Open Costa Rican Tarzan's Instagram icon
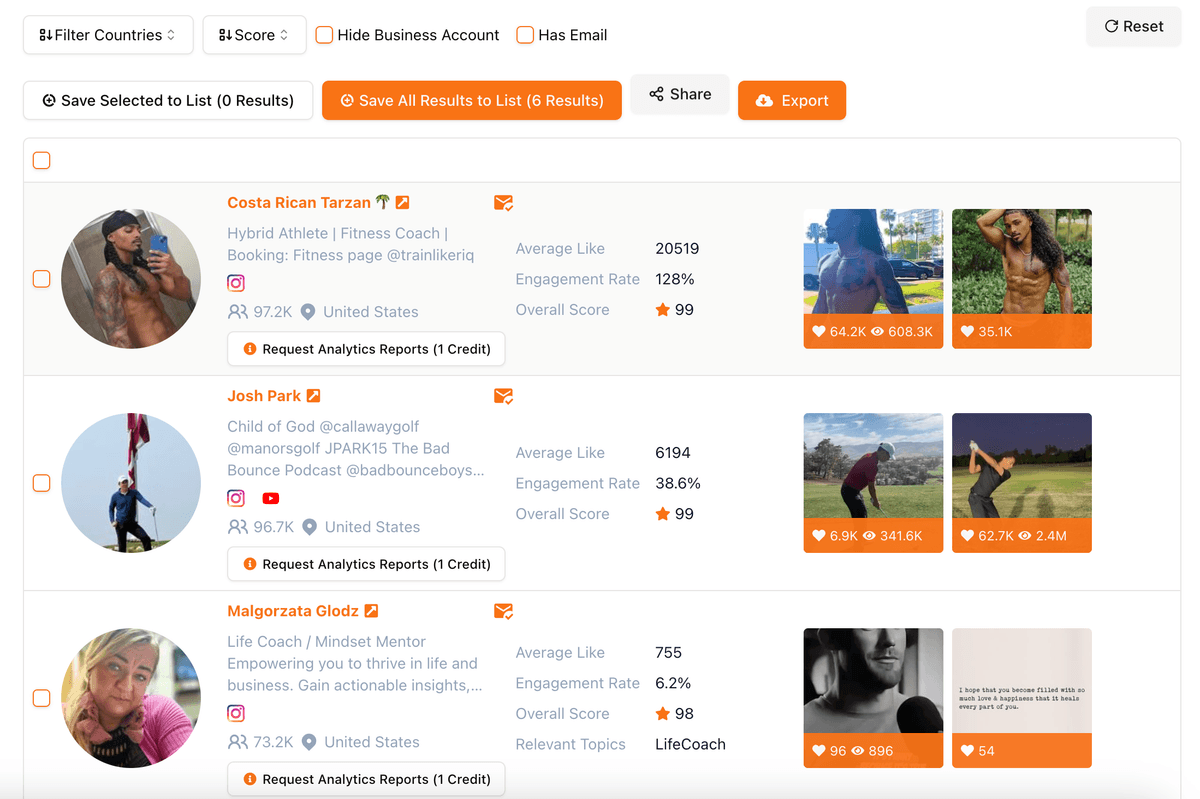 tap(236, 283)
